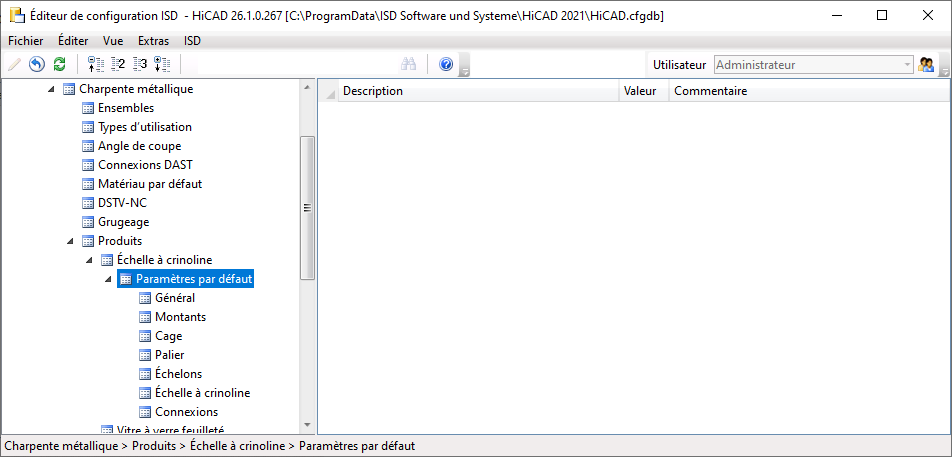Click the pencil edit icon in toolbar
The height and width of the screenshot is (457, 952).
15,64
